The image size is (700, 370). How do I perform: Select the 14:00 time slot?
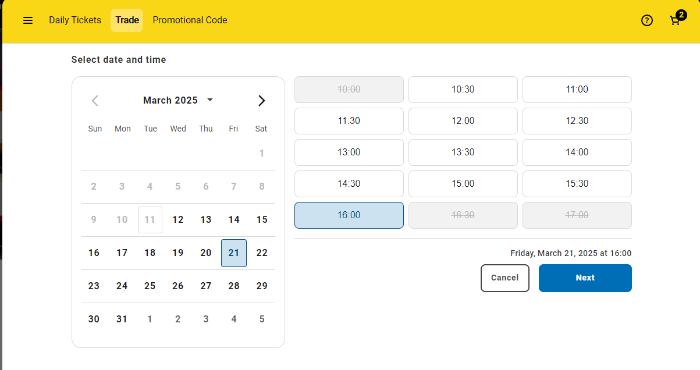pos(577,152)
